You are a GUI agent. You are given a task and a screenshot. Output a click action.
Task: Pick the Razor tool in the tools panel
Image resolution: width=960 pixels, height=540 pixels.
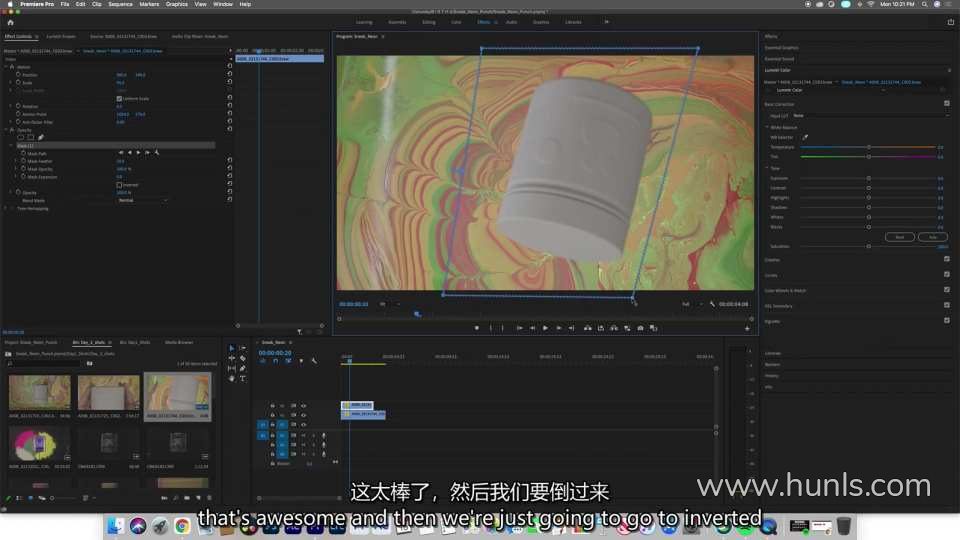coord(242,358)
